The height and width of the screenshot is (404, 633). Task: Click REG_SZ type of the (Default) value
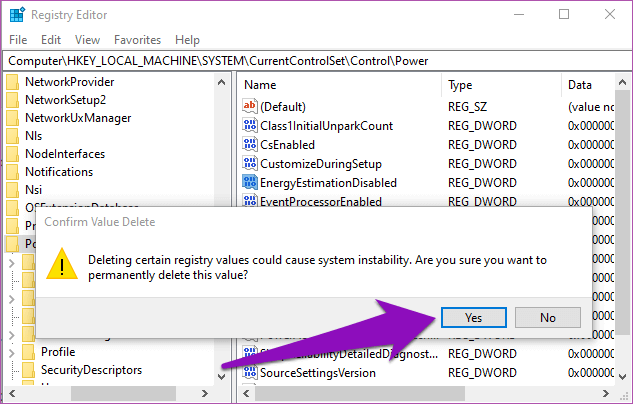pos(467,107)
